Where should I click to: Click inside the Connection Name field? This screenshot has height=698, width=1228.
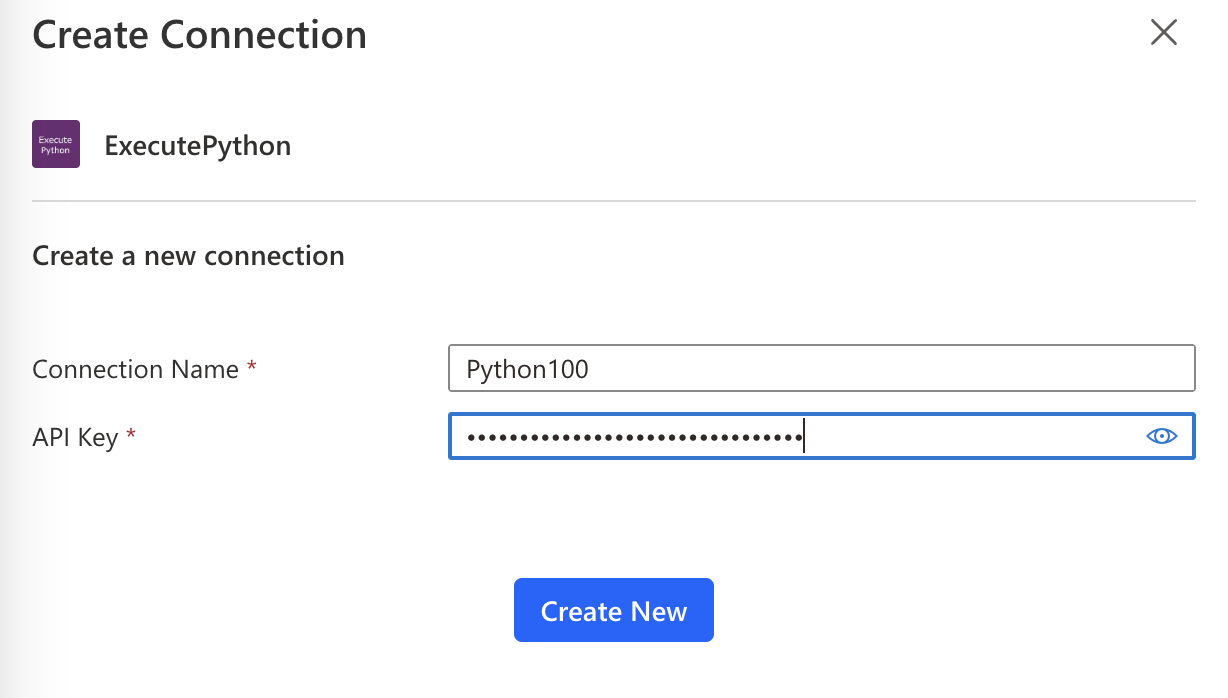820,368
